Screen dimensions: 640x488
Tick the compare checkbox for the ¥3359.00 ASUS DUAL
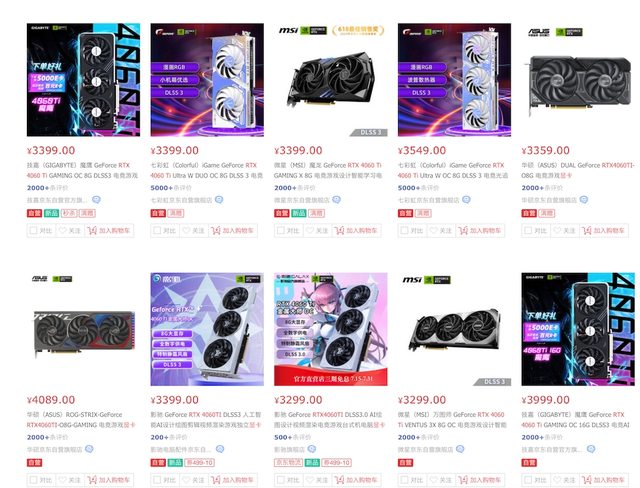528,231
